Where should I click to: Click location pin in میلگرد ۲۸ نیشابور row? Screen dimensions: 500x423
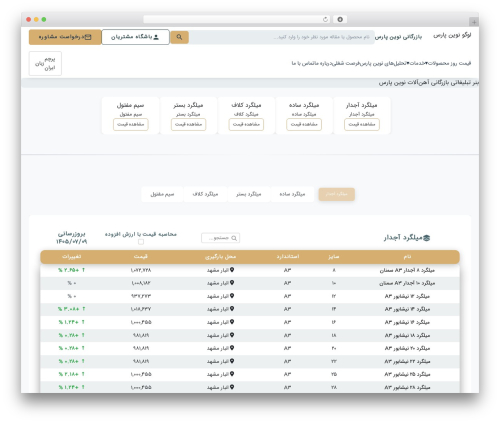coord(232,387)
